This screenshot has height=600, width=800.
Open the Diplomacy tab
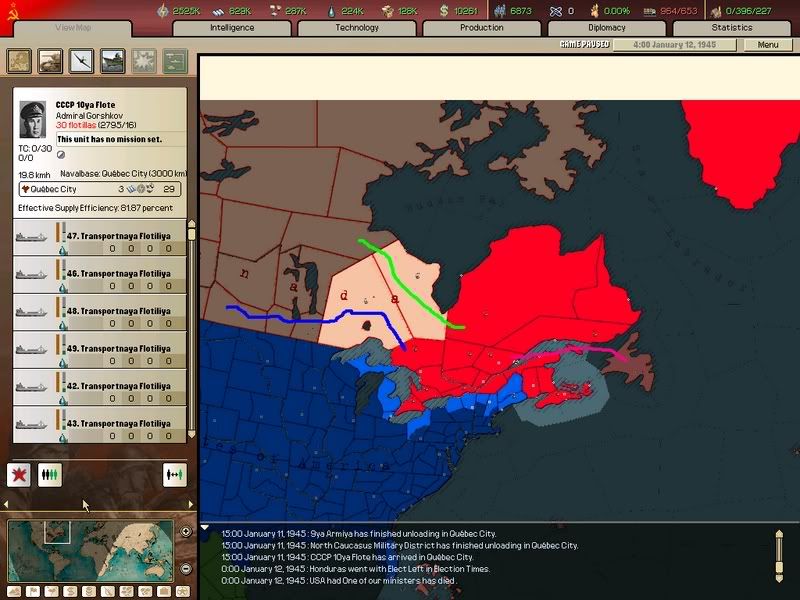tap(607, 28)
